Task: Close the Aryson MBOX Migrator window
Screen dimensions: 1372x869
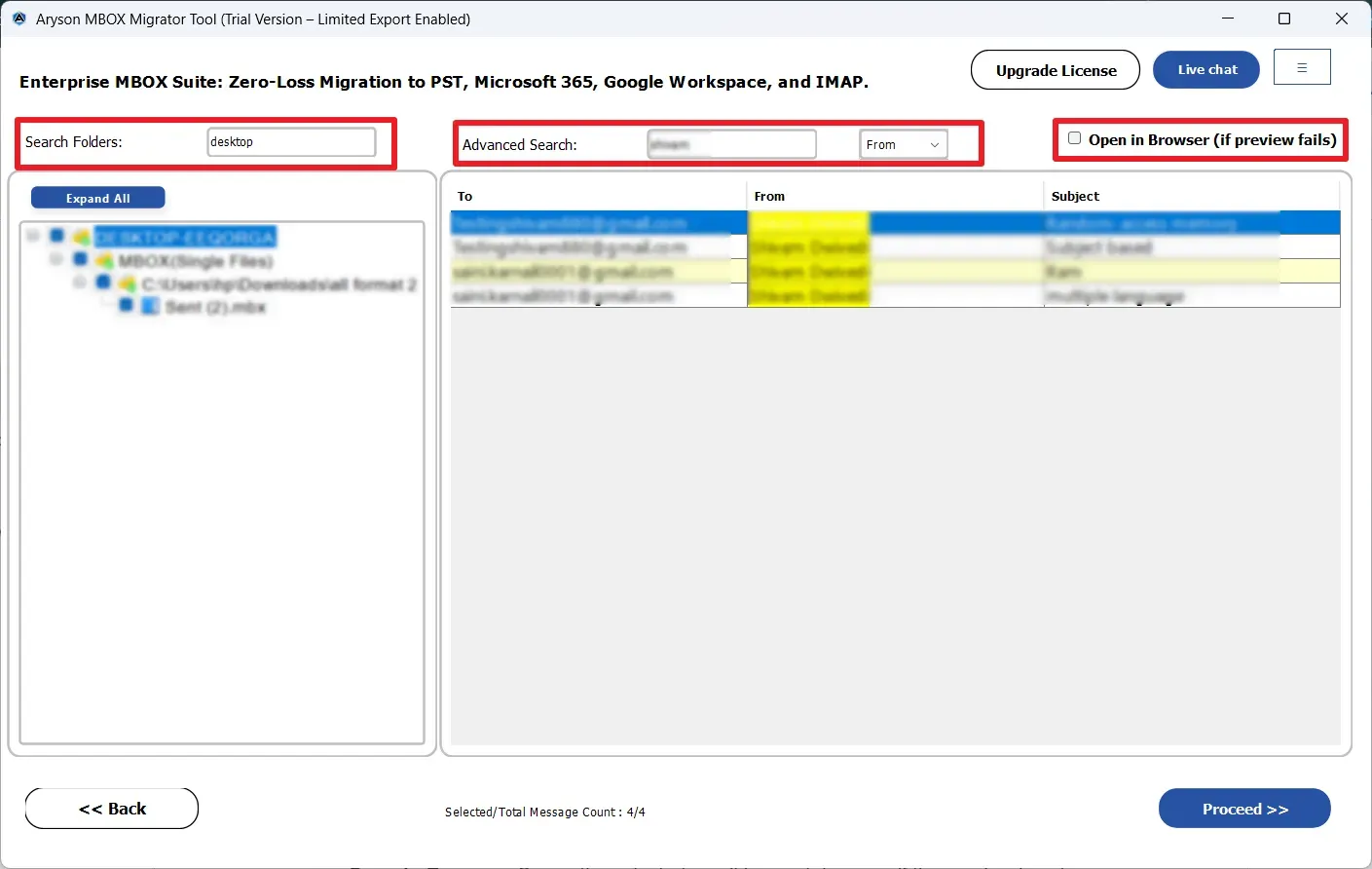Action: coord(1342,19)
